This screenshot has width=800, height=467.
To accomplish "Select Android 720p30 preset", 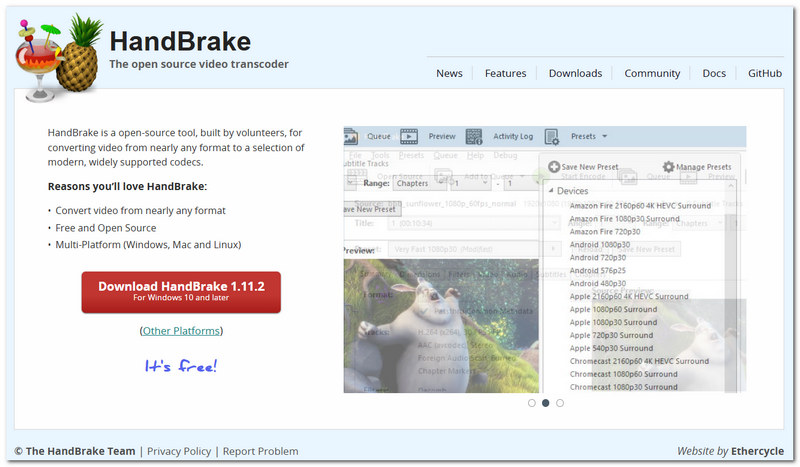I will coord(597,258).
